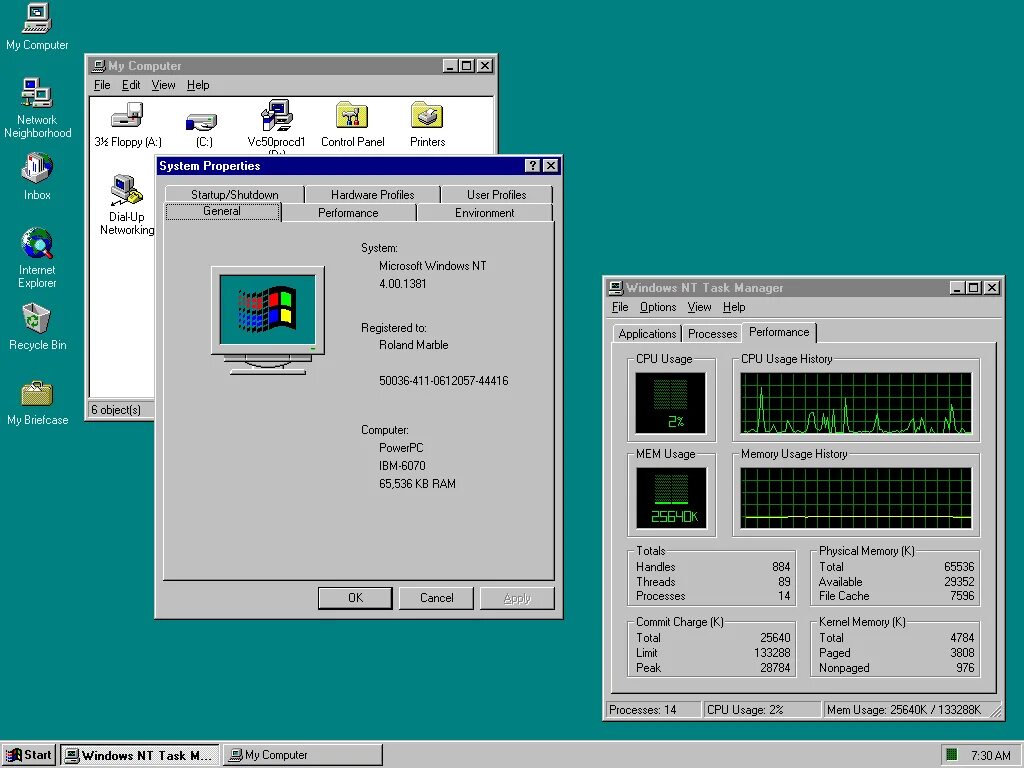Open View menu in Task Manager
This screenshot has width=1024, height=768.
[x=699, y=307]
